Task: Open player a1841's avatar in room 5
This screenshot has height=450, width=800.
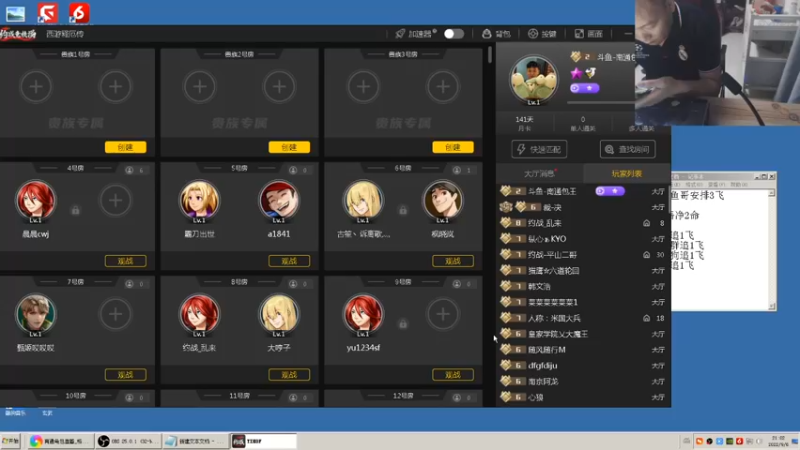Action: coord(279,201)
